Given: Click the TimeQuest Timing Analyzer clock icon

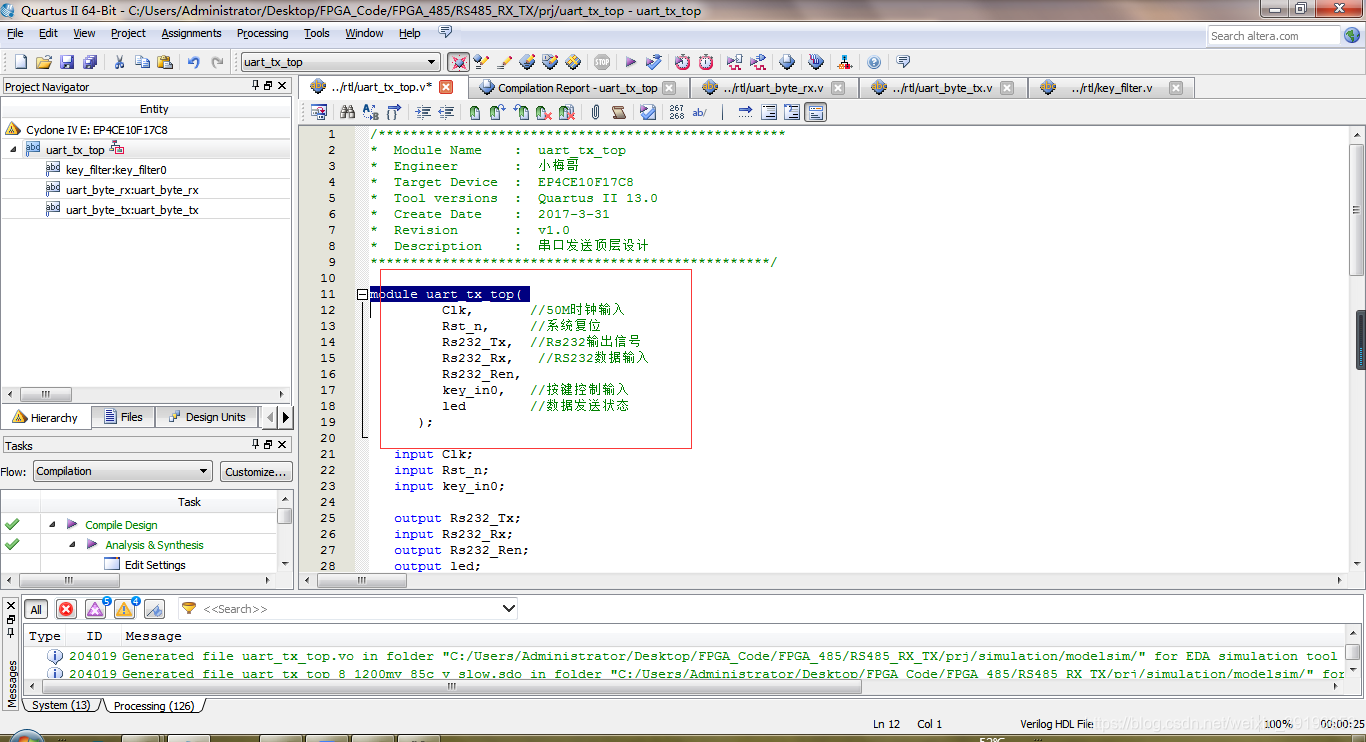Looking at the screenshot, I should click(x=706, y=62).
